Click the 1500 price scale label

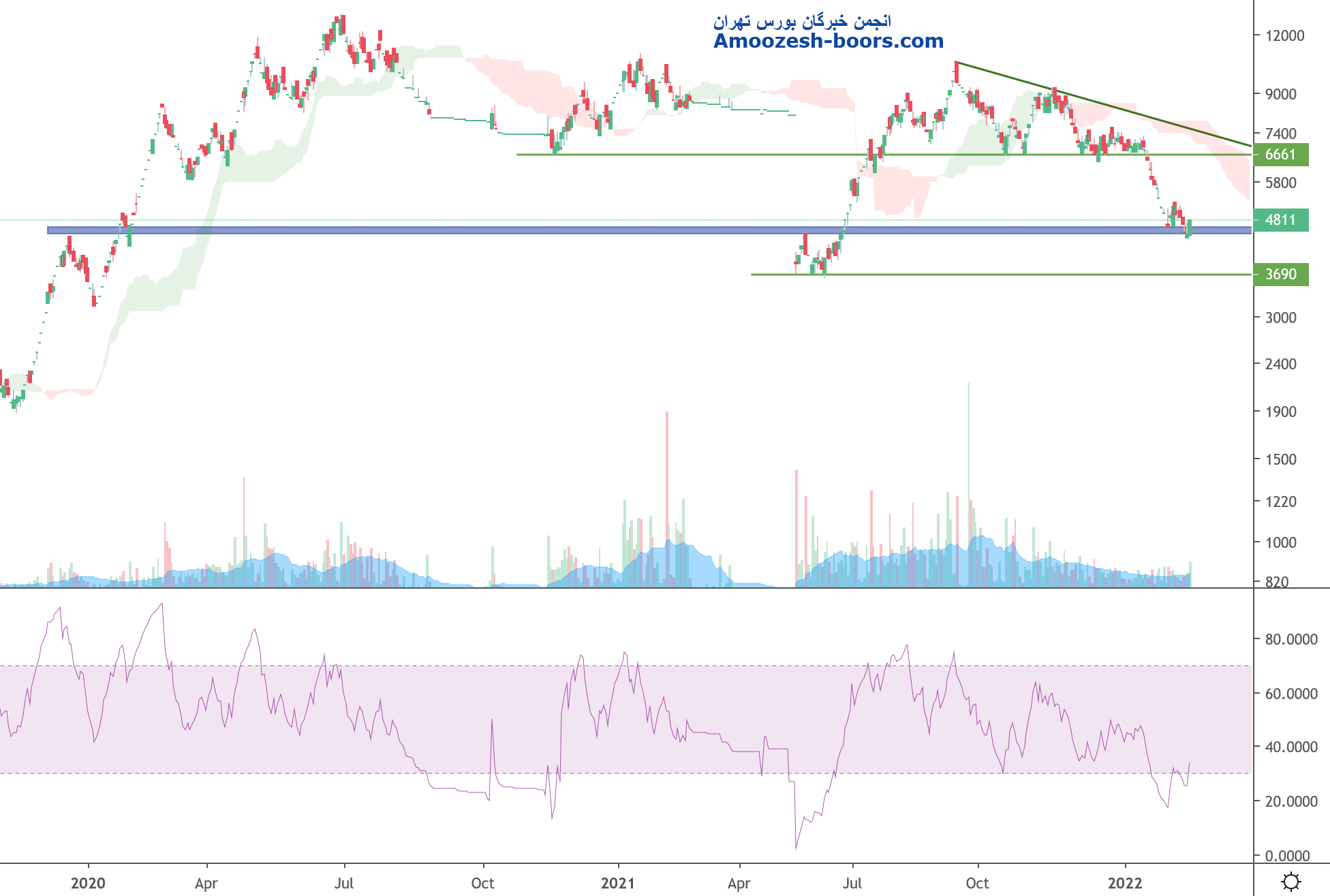point(1280,459)
